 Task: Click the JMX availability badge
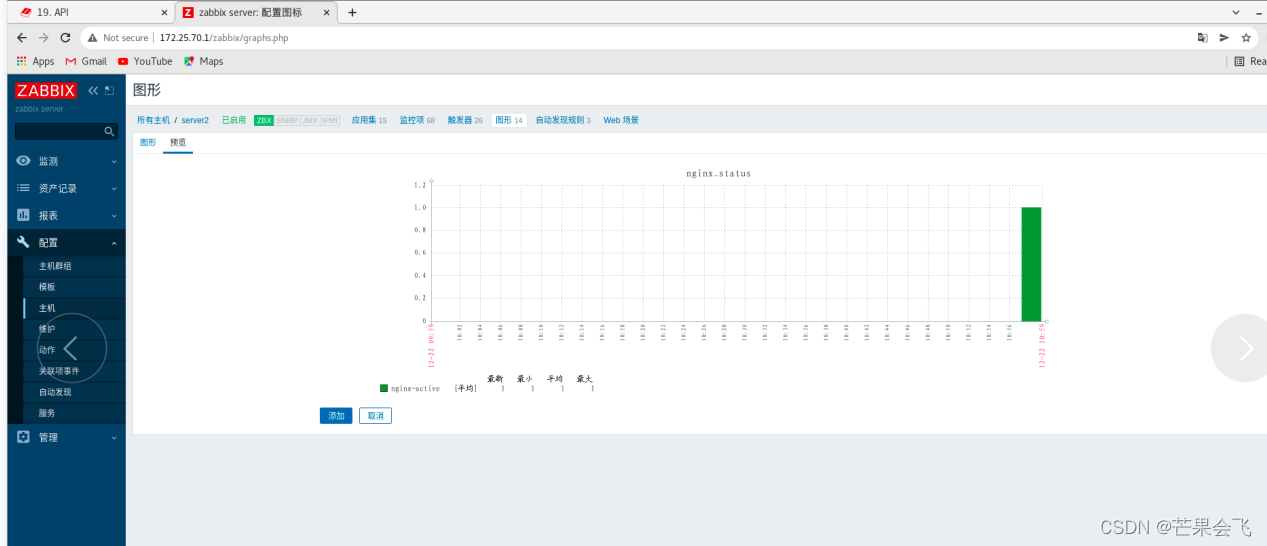(310, 120)
